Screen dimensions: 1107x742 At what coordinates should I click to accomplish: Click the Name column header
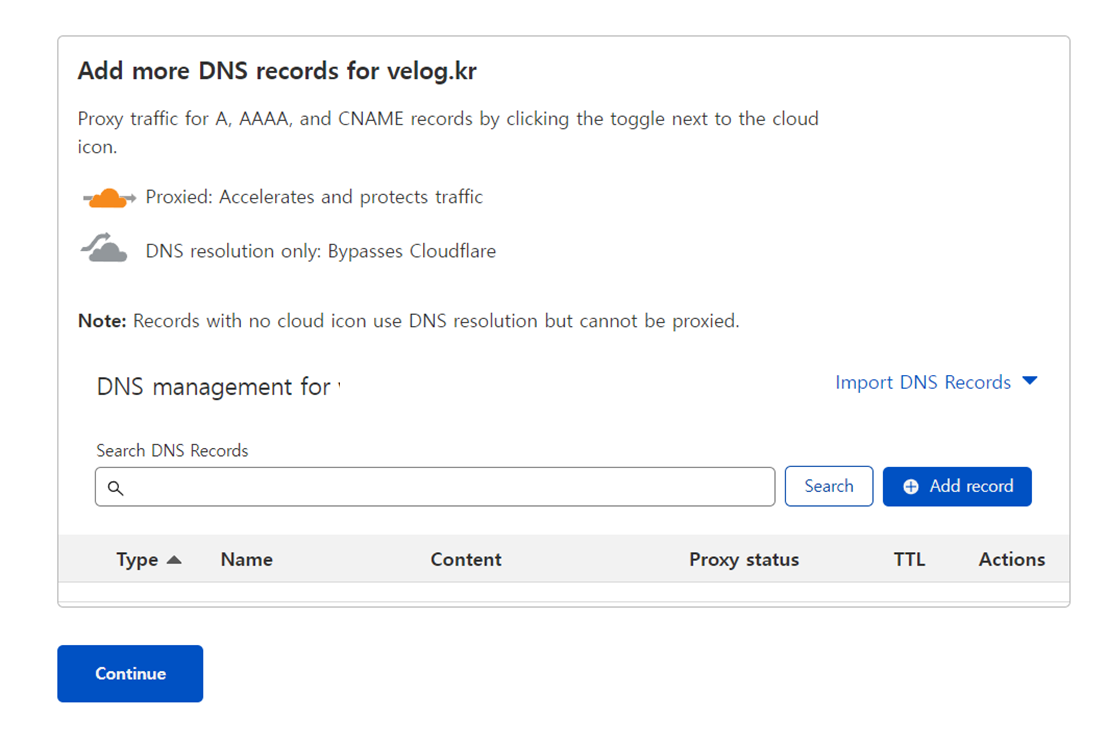click(246, 559)
